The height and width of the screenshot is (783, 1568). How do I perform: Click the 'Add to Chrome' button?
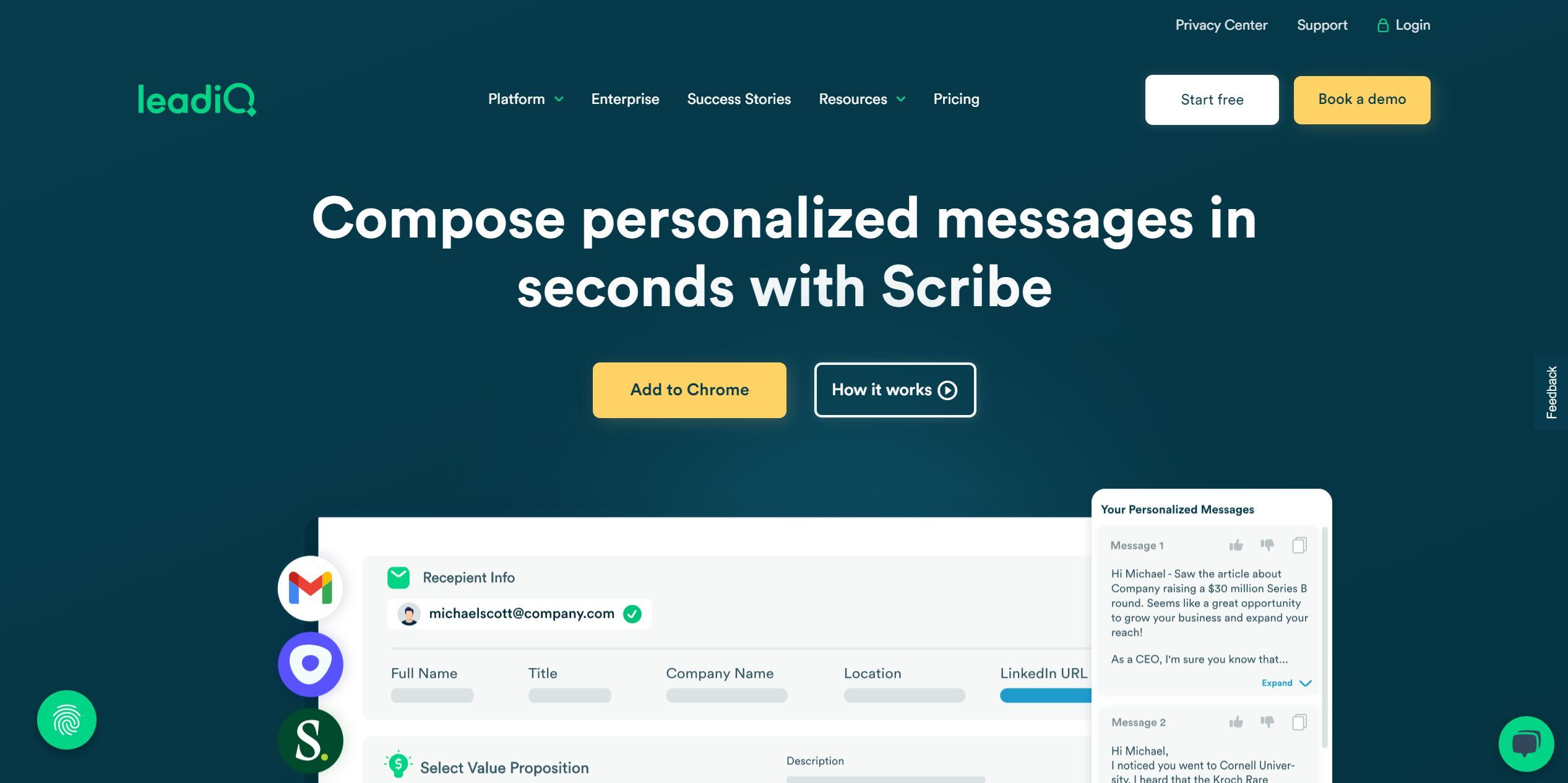click(690, 390)
